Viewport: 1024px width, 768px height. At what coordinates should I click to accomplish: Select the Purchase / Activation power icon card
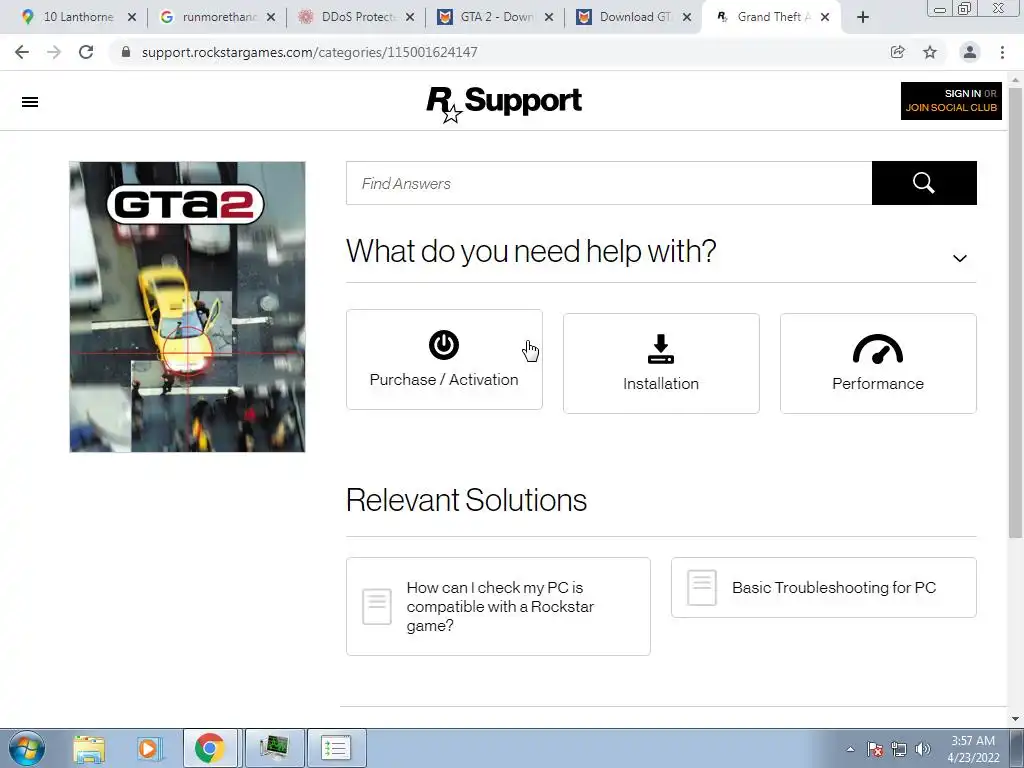click(x=444, y=360)
